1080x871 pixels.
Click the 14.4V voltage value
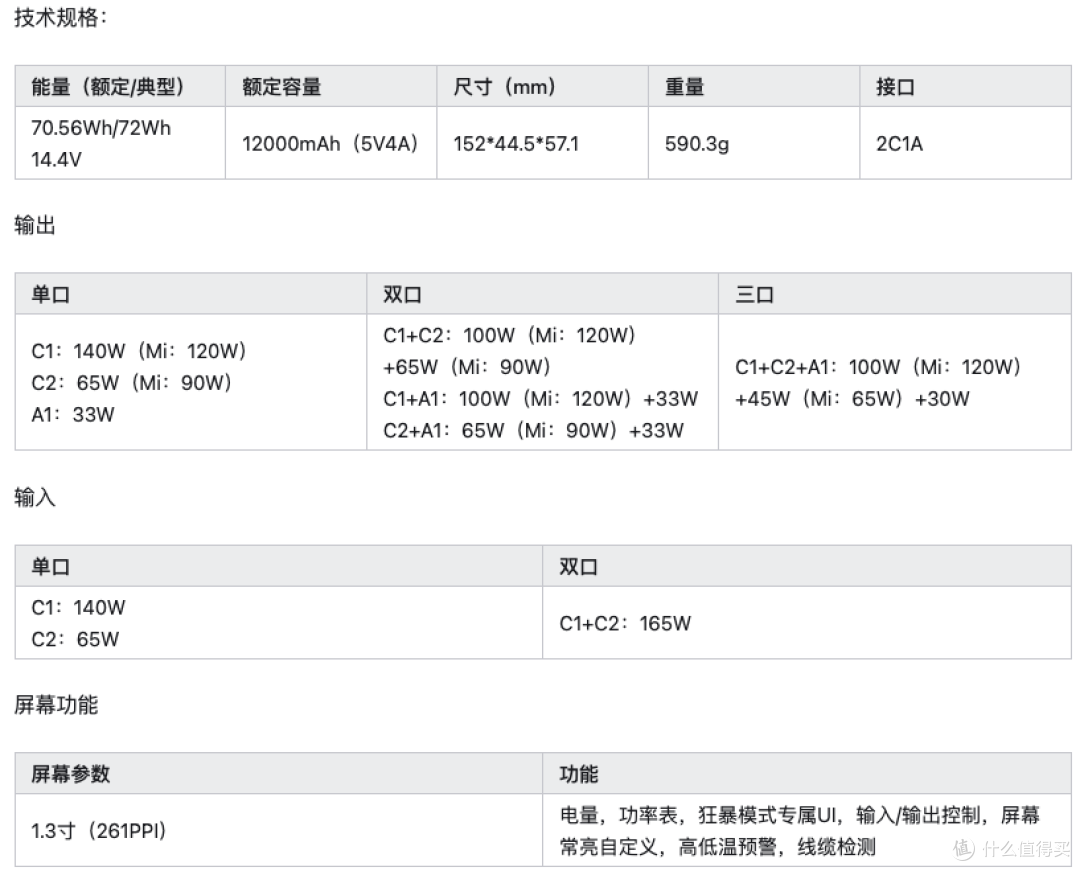tap(56, 160)
